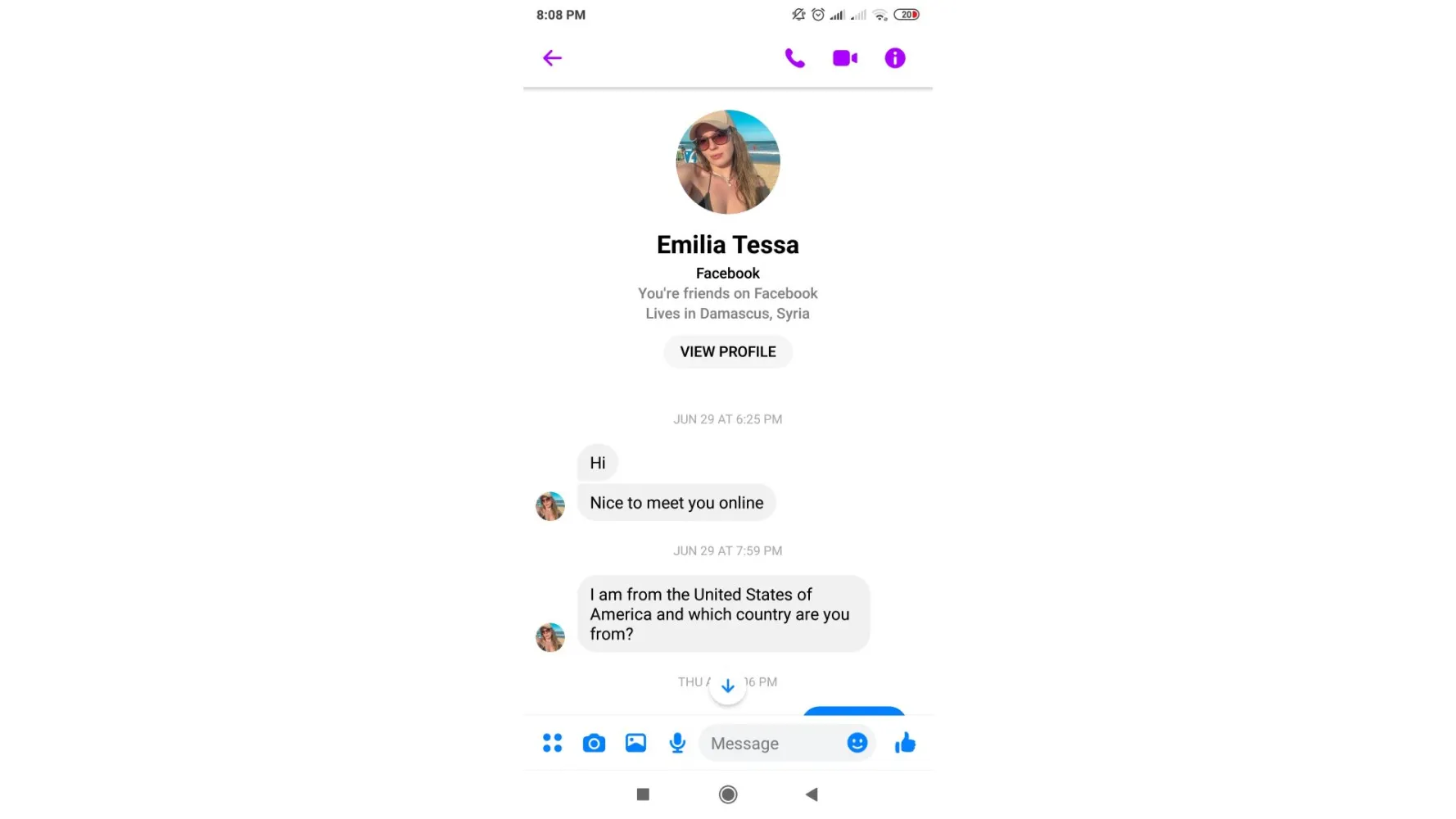Open the photo gallery picker icon

pyautogui.click(x=635, y=743)
